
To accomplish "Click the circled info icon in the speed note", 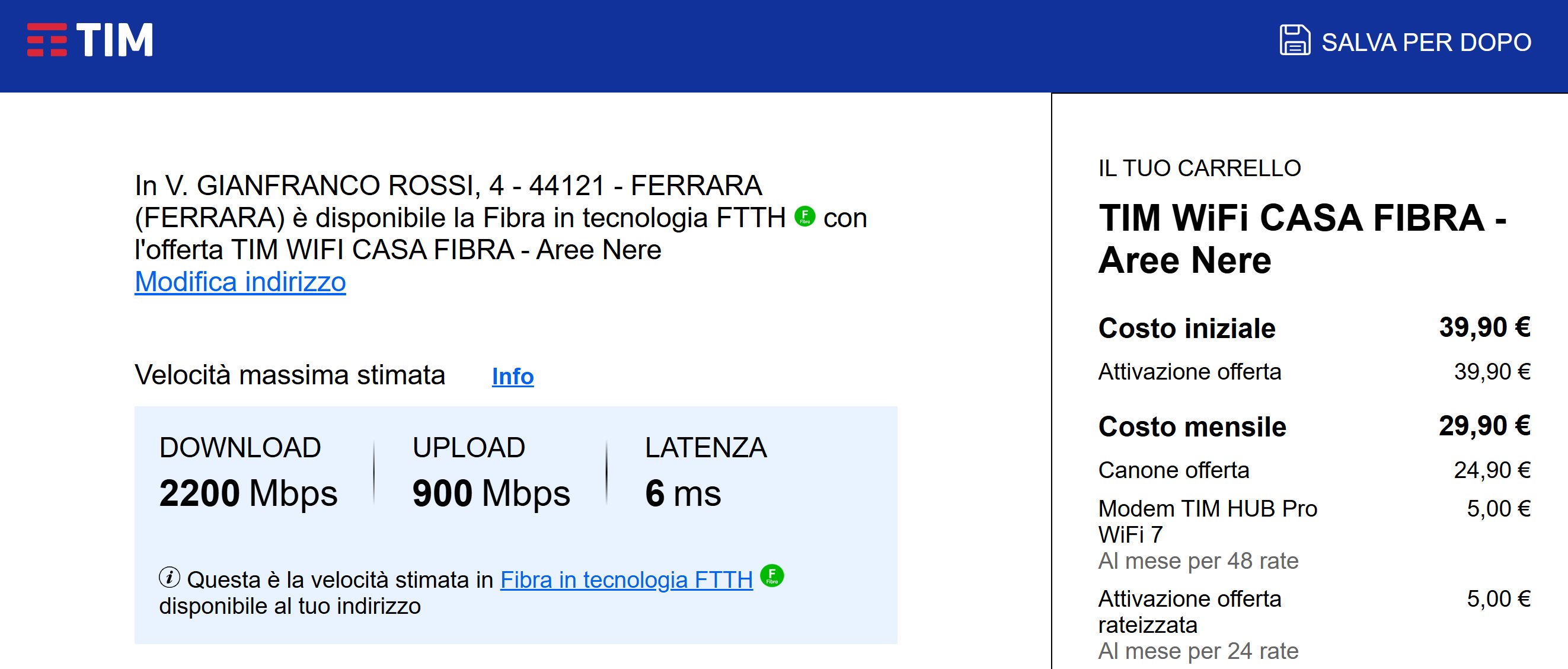I will (169, 577).
